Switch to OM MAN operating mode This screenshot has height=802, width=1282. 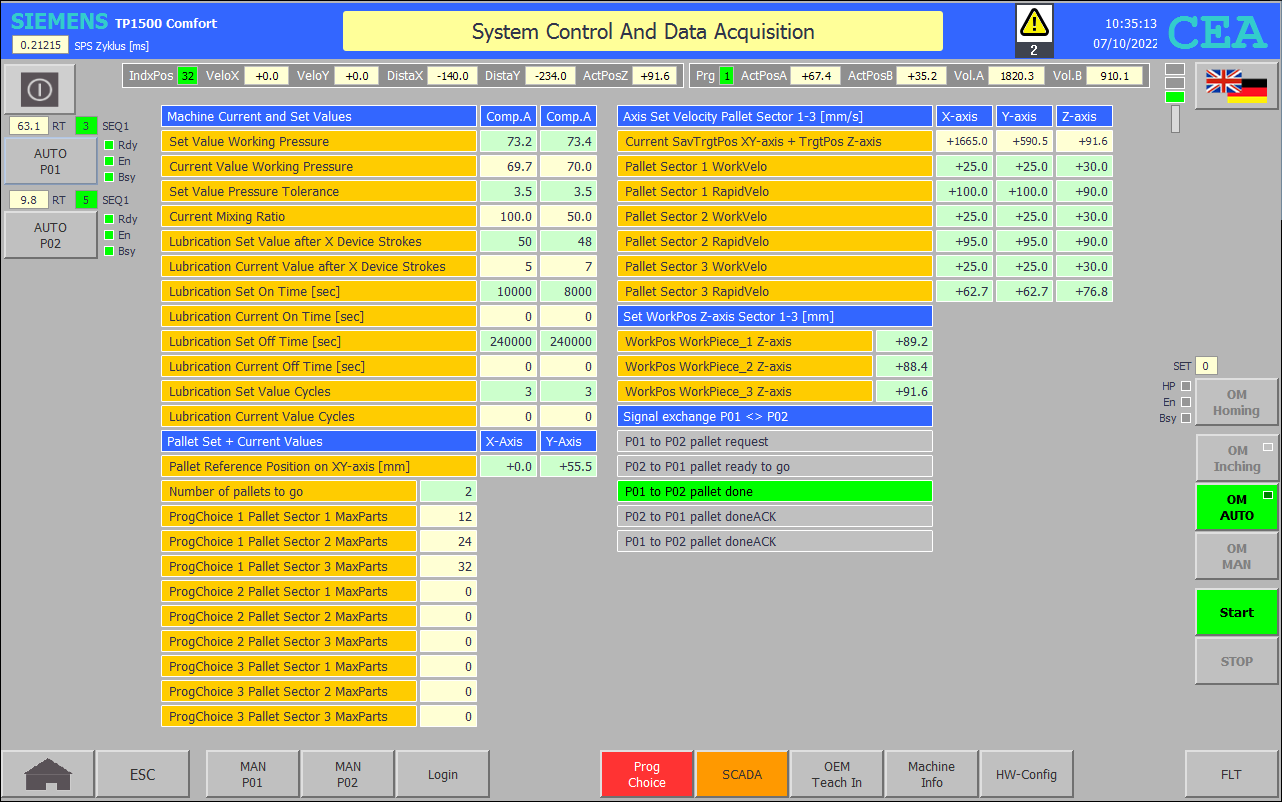[1236, 556]
